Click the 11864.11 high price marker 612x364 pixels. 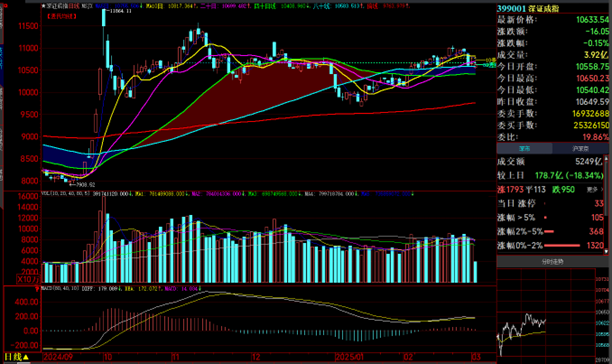pyautogui.click(x=119, y=11)
